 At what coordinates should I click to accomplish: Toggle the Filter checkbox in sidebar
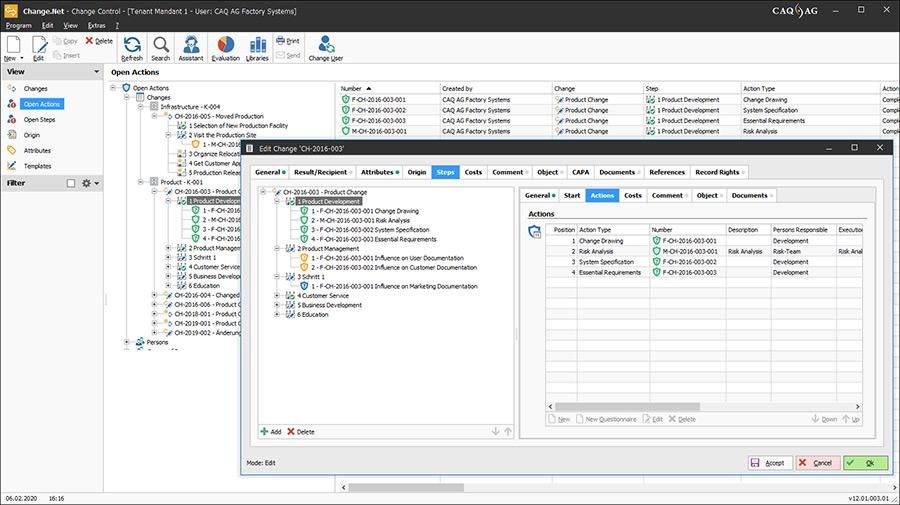click(71, 183)
